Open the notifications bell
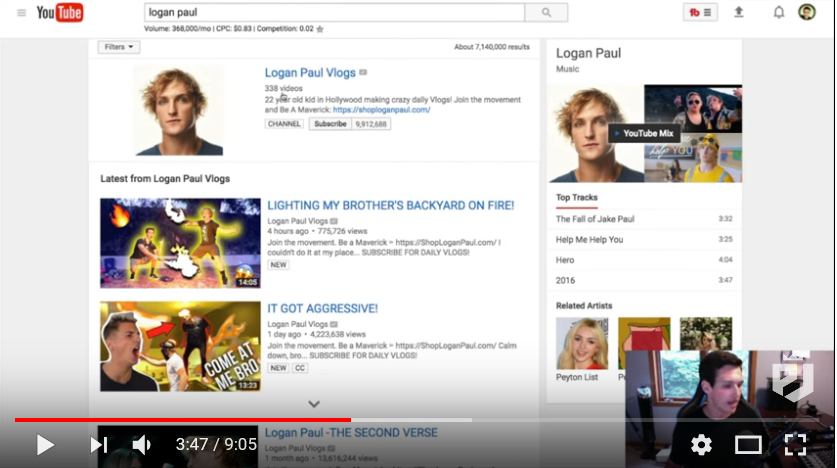The width and height of the screenshot is (837, 468). tap(779, 12)
